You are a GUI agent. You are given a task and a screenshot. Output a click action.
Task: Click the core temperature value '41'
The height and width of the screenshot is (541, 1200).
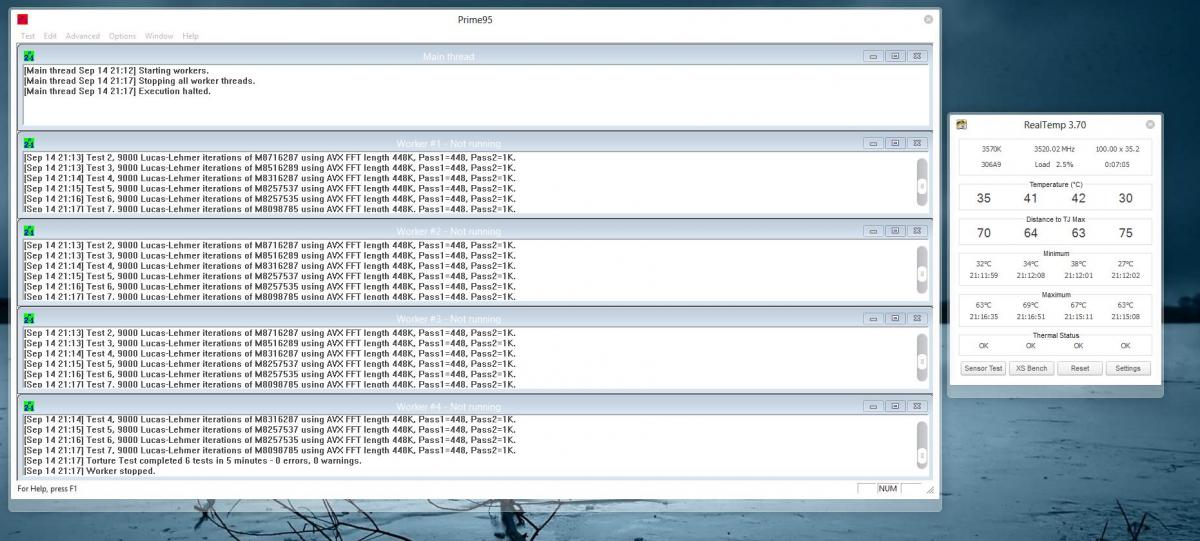[x=1031, y=198]
